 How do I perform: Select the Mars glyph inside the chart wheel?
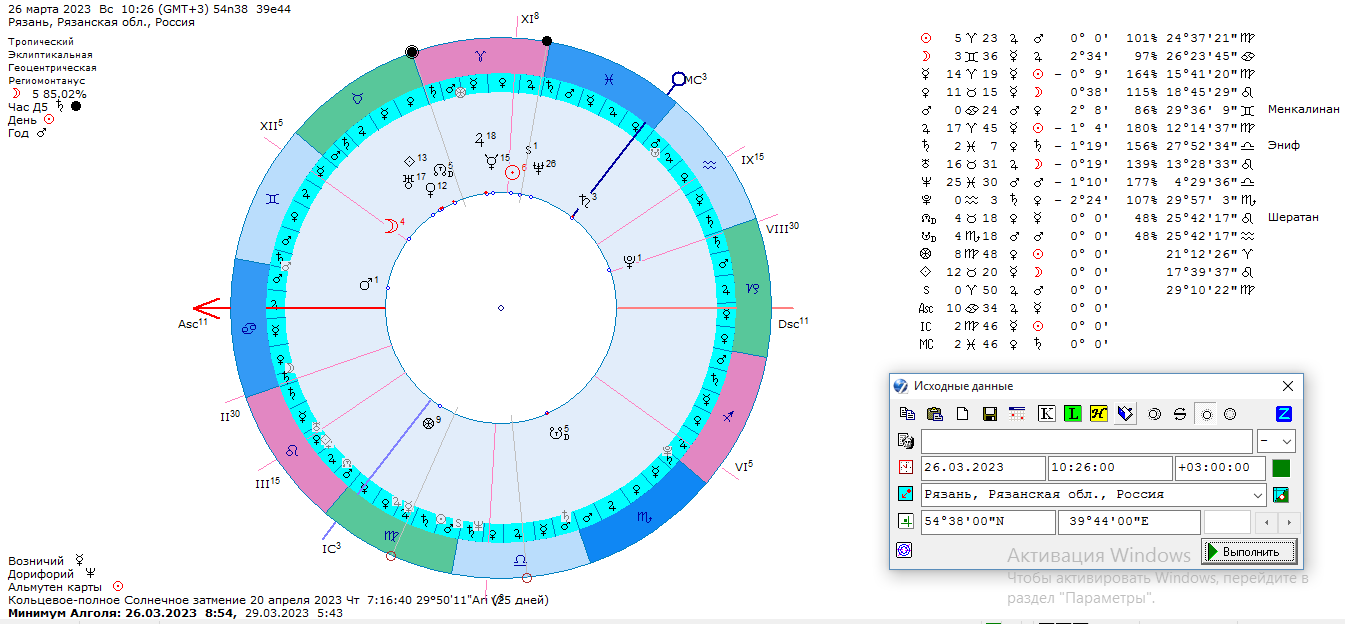(x=365, y=285)
